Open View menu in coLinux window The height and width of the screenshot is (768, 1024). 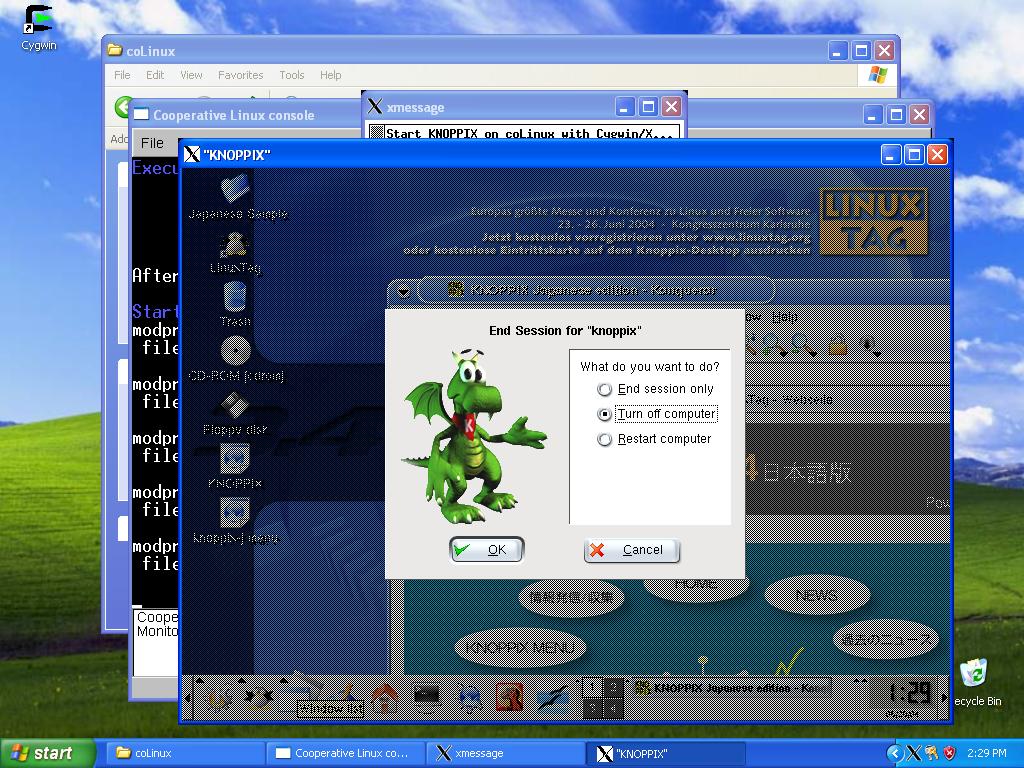click(x=191, y=75)
